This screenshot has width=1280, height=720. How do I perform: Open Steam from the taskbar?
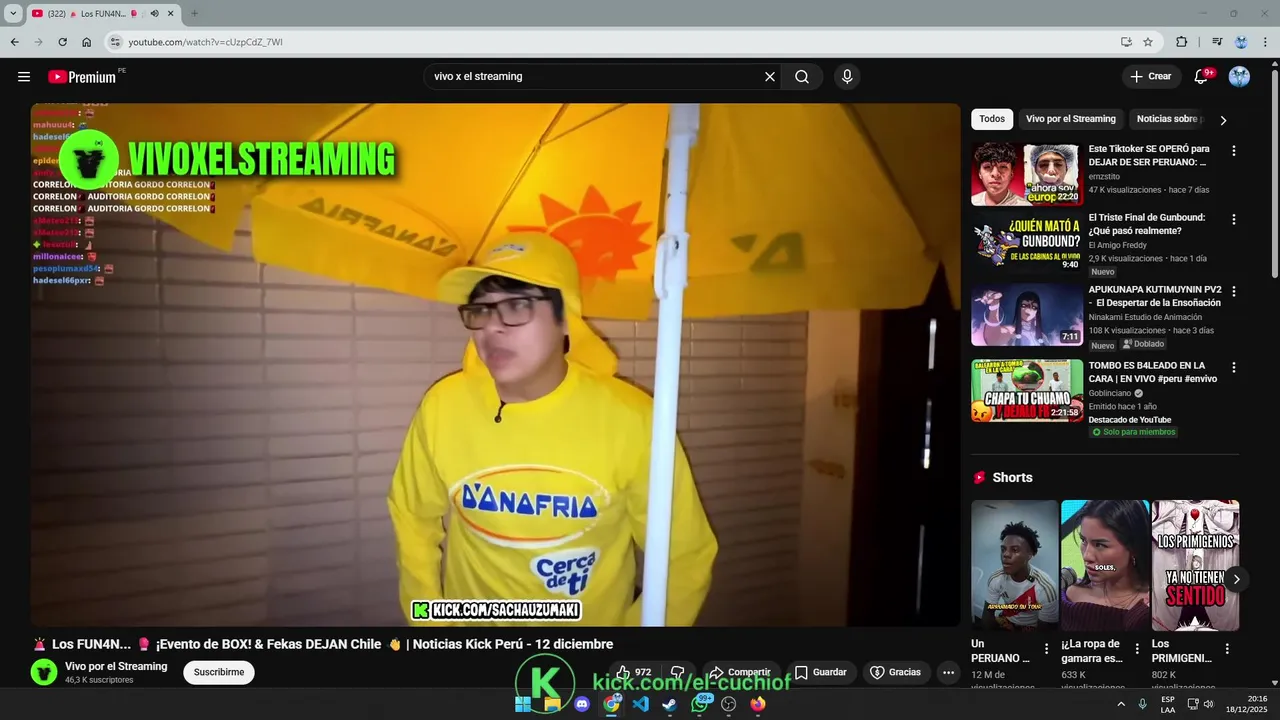(x=670, y=704)
